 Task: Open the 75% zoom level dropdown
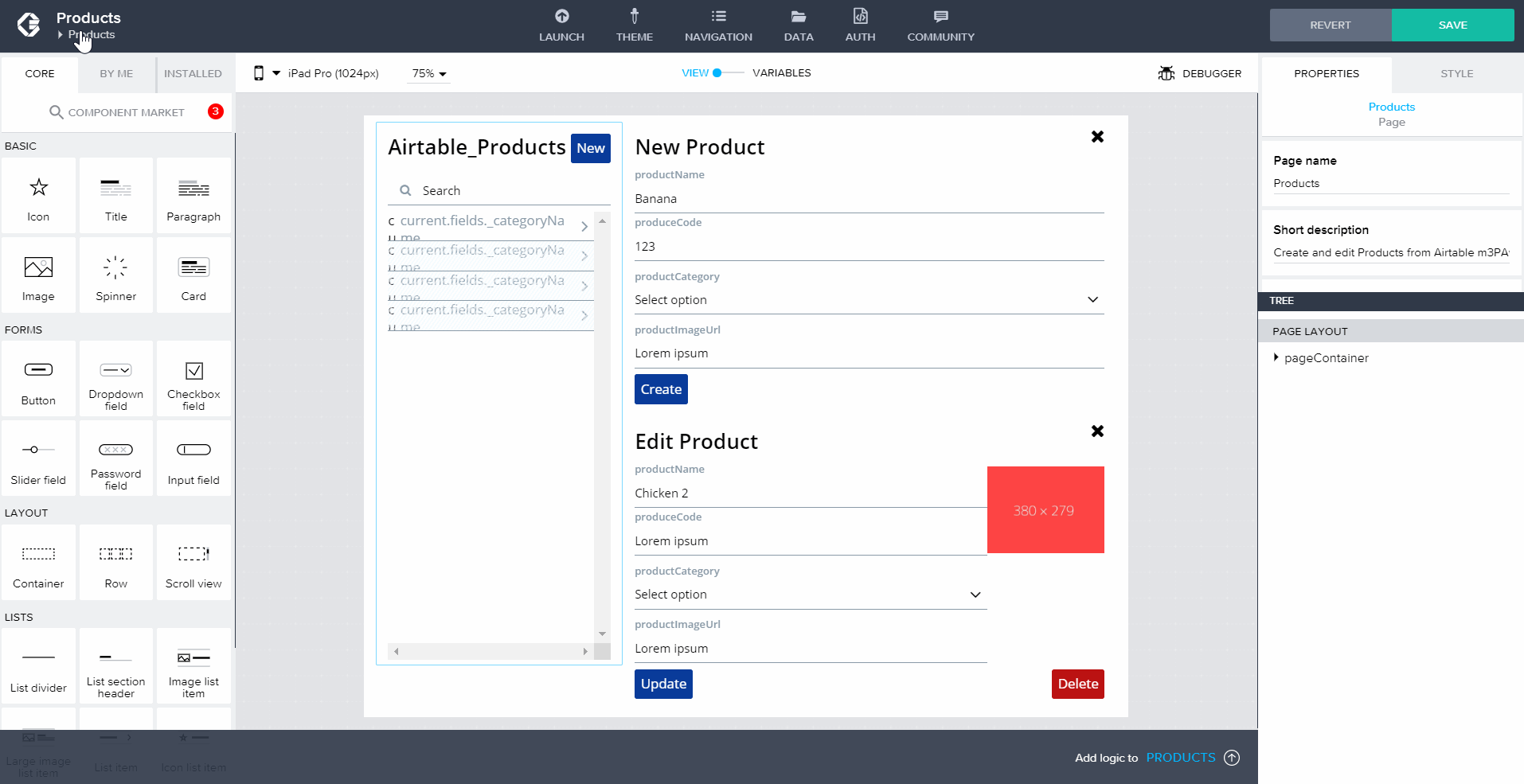[429, 73]
